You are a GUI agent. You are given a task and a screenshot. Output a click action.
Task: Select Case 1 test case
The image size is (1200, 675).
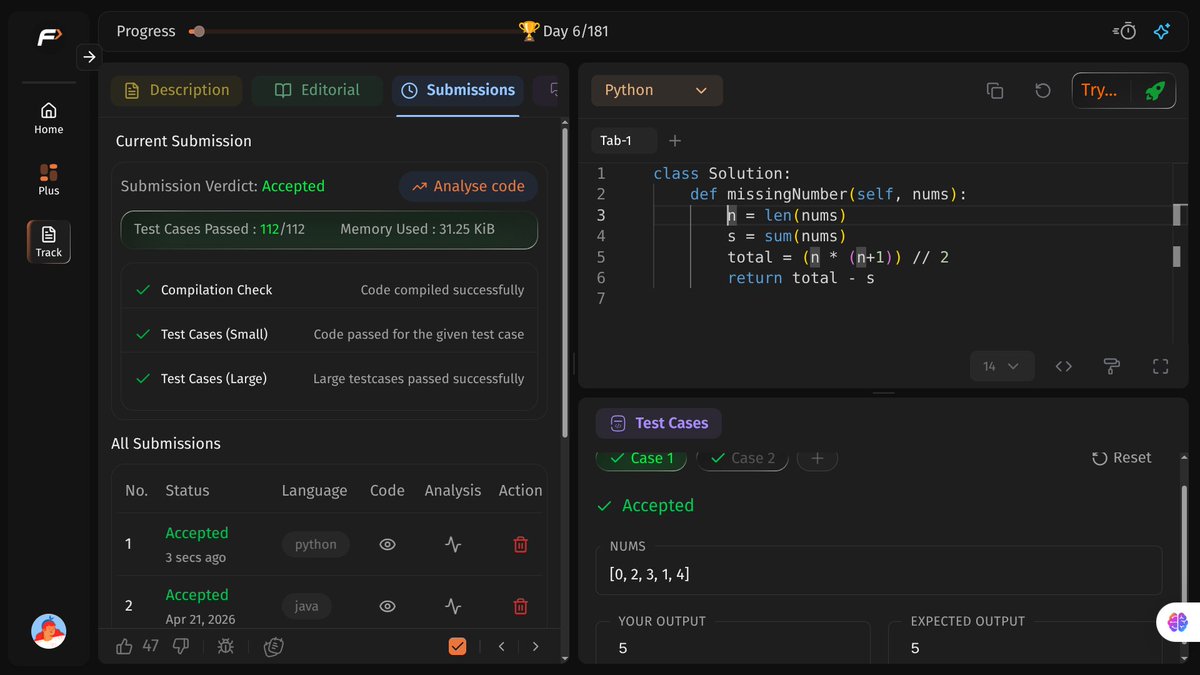point(642,458)
